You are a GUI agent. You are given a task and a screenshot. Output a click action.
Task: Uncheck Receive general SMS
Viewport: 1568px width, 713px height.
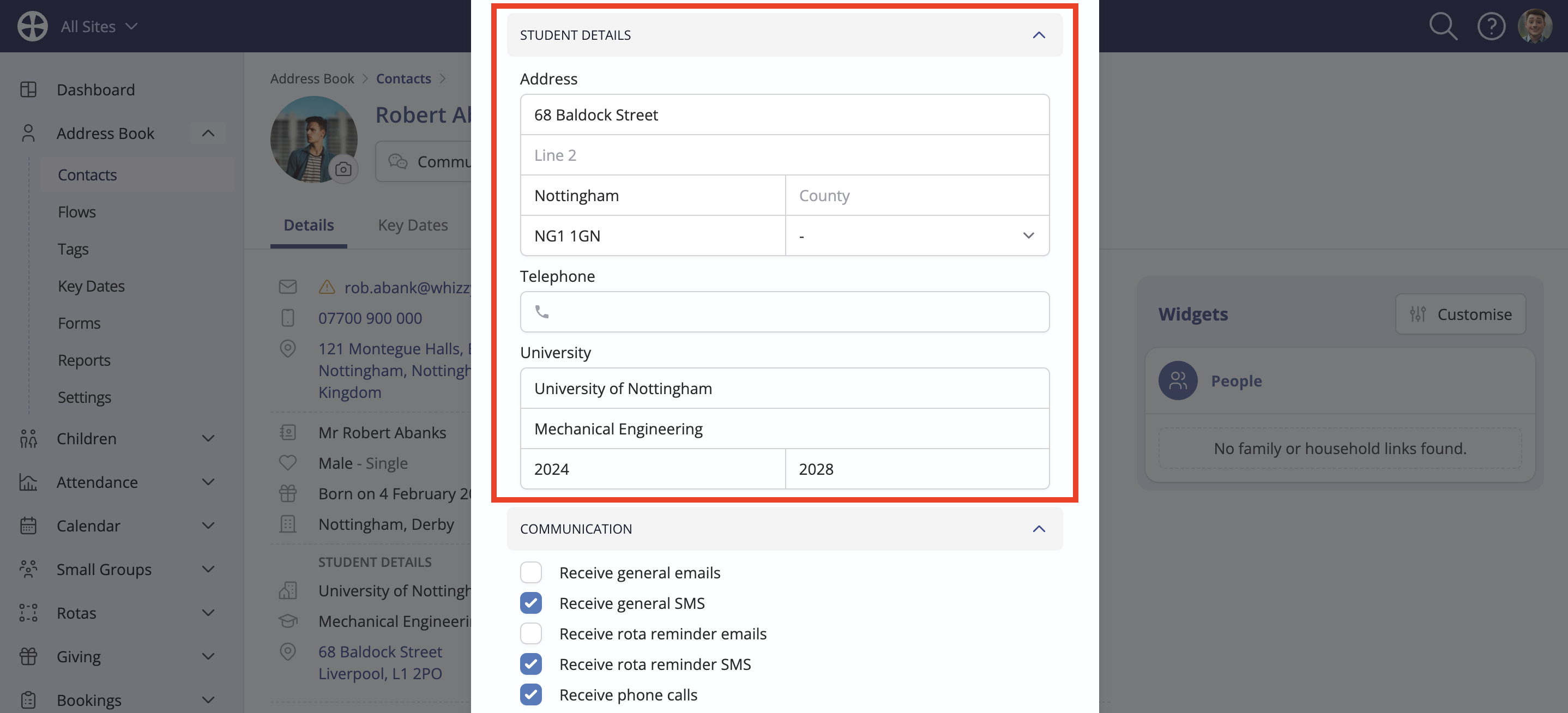pyautogui.click(x=531, y=603)
